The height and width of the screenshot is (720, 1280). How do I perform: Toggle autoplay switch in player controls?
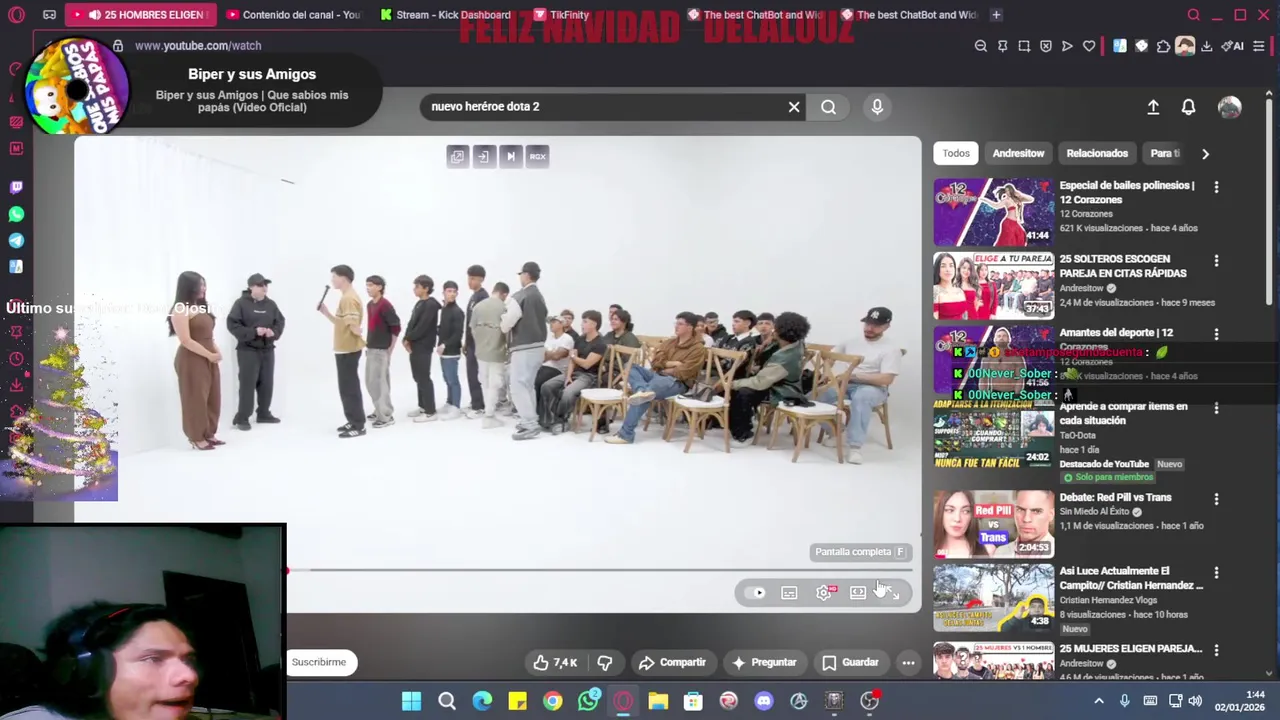coord(757,593)
